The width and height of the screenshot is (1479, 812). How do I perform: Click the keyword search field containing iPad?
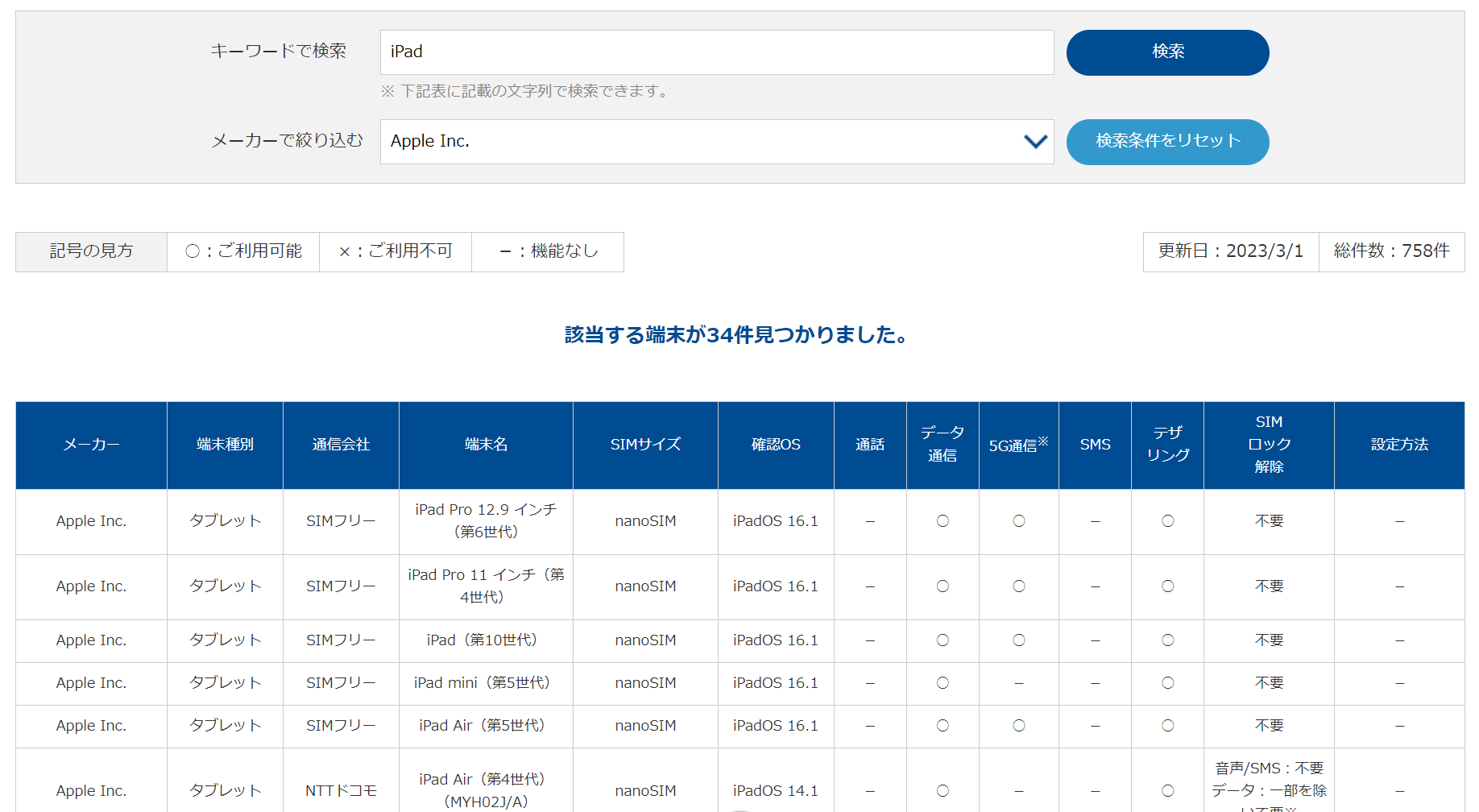(x=717, y=52)
